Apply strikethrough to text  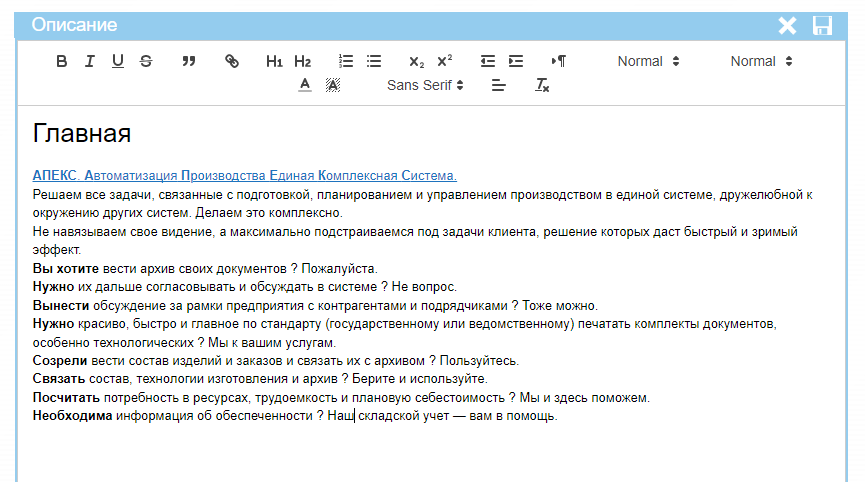[x=146, y=61]
